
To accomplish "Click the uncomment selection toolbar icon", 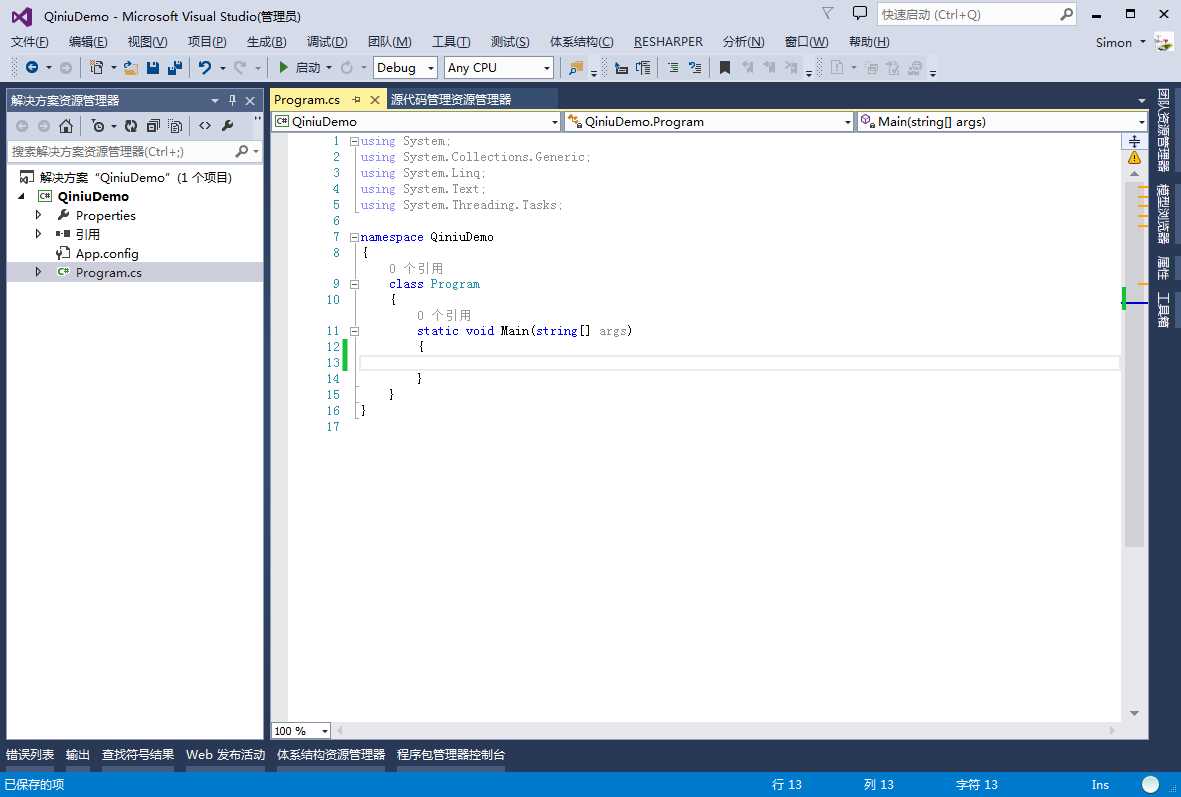I will 643,68.
